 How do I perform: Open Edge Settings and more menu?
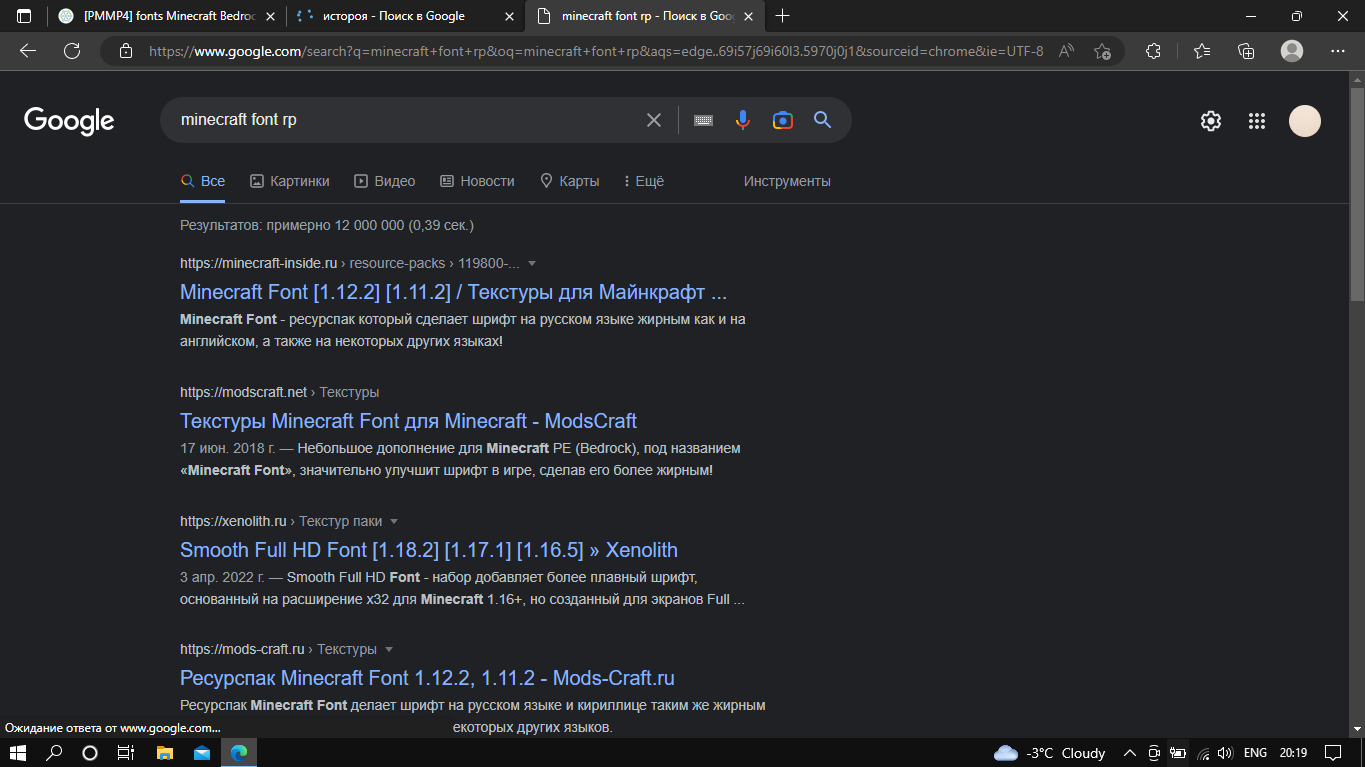pos(1338,51)
